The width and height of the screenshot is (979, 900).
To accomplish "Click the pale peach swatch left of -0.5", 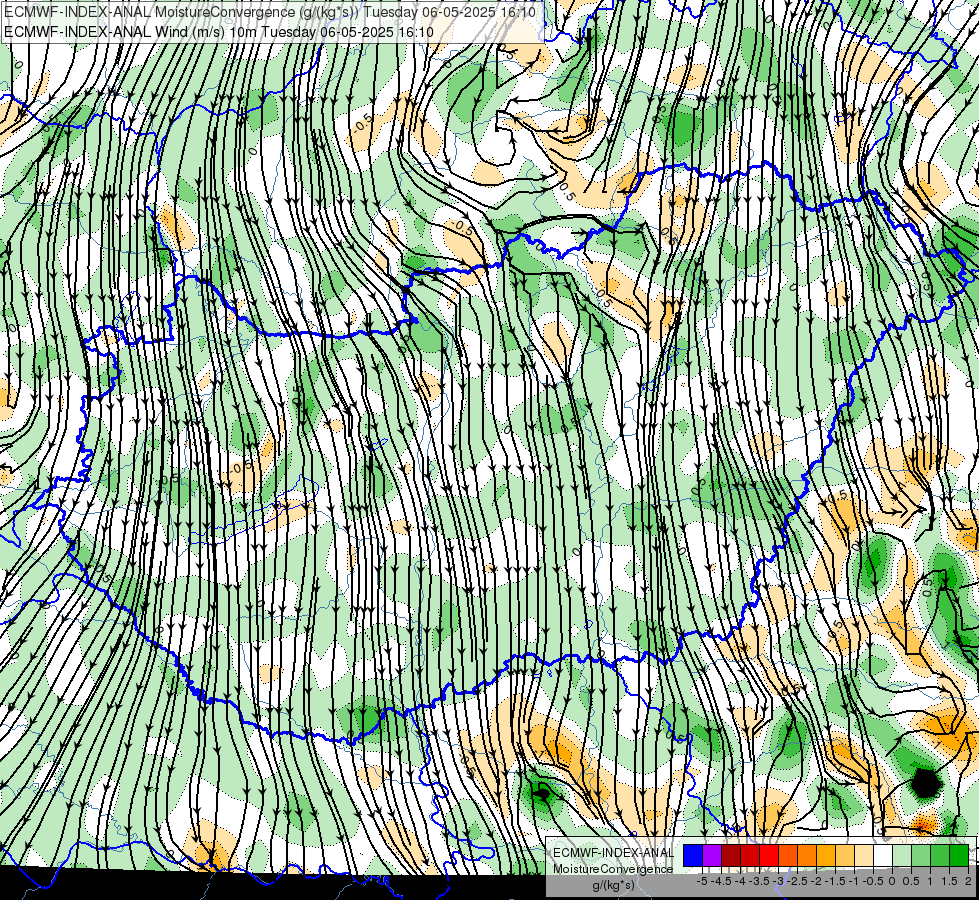I will click(x=864, y=856).
